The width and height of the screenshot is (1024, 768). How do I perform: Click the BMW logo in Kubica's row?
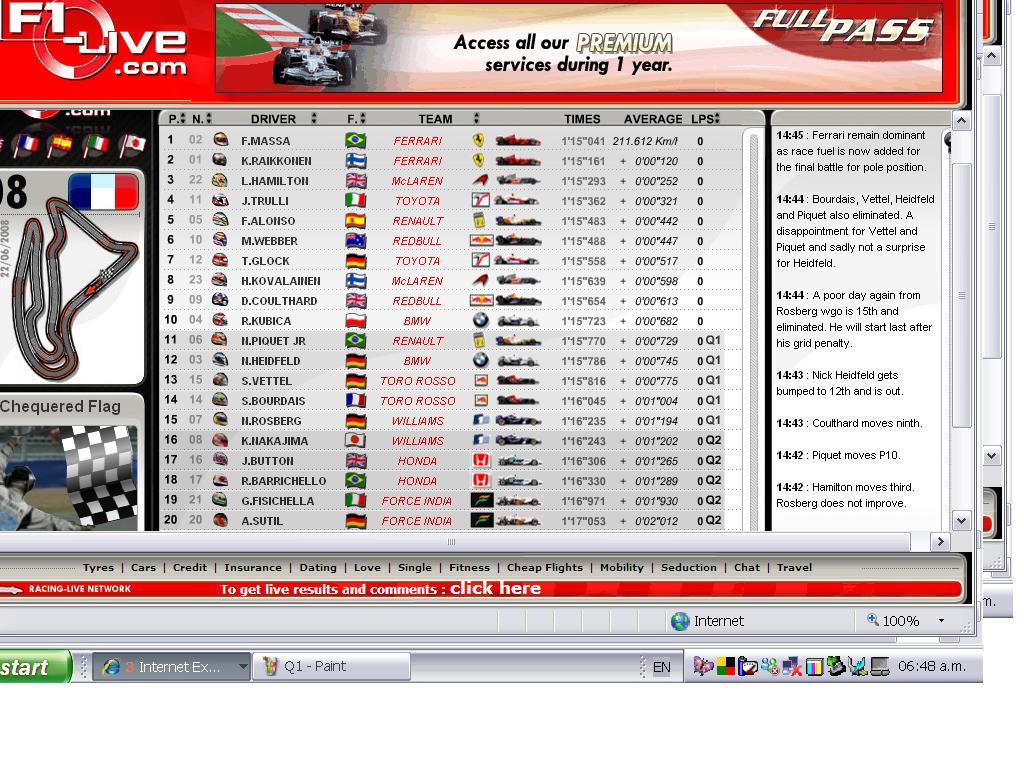pyautogui.click(x=480, y=321)
